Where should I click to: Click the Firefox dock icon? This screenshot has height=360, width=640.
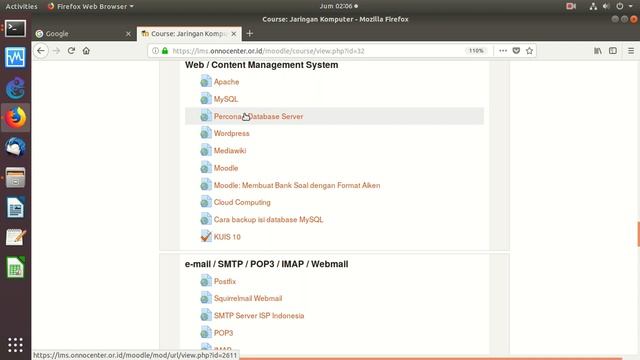coord(16,118)
